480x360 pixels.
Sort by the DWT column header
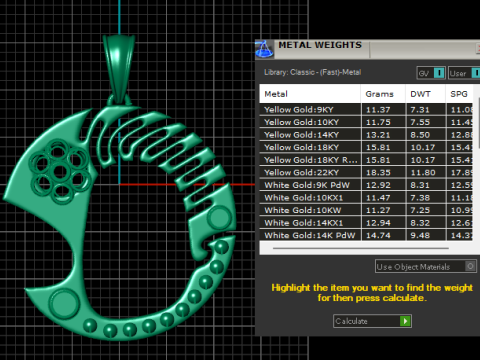[426, 94]
